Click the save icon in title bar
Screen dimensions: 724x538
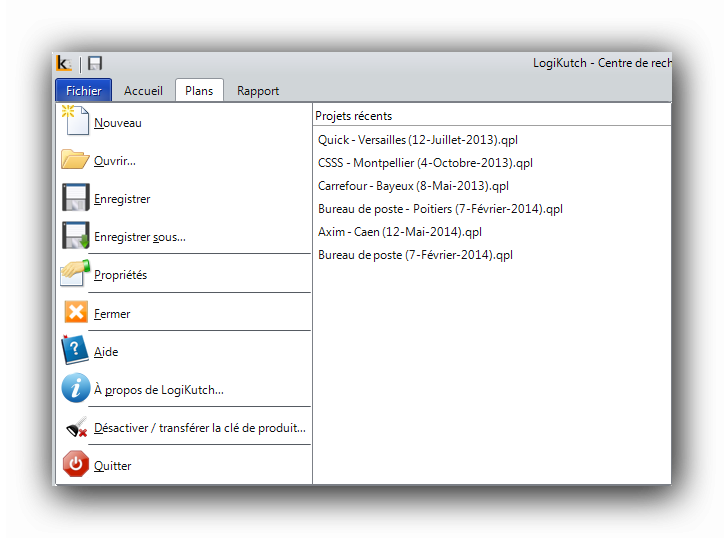(95, 63)
